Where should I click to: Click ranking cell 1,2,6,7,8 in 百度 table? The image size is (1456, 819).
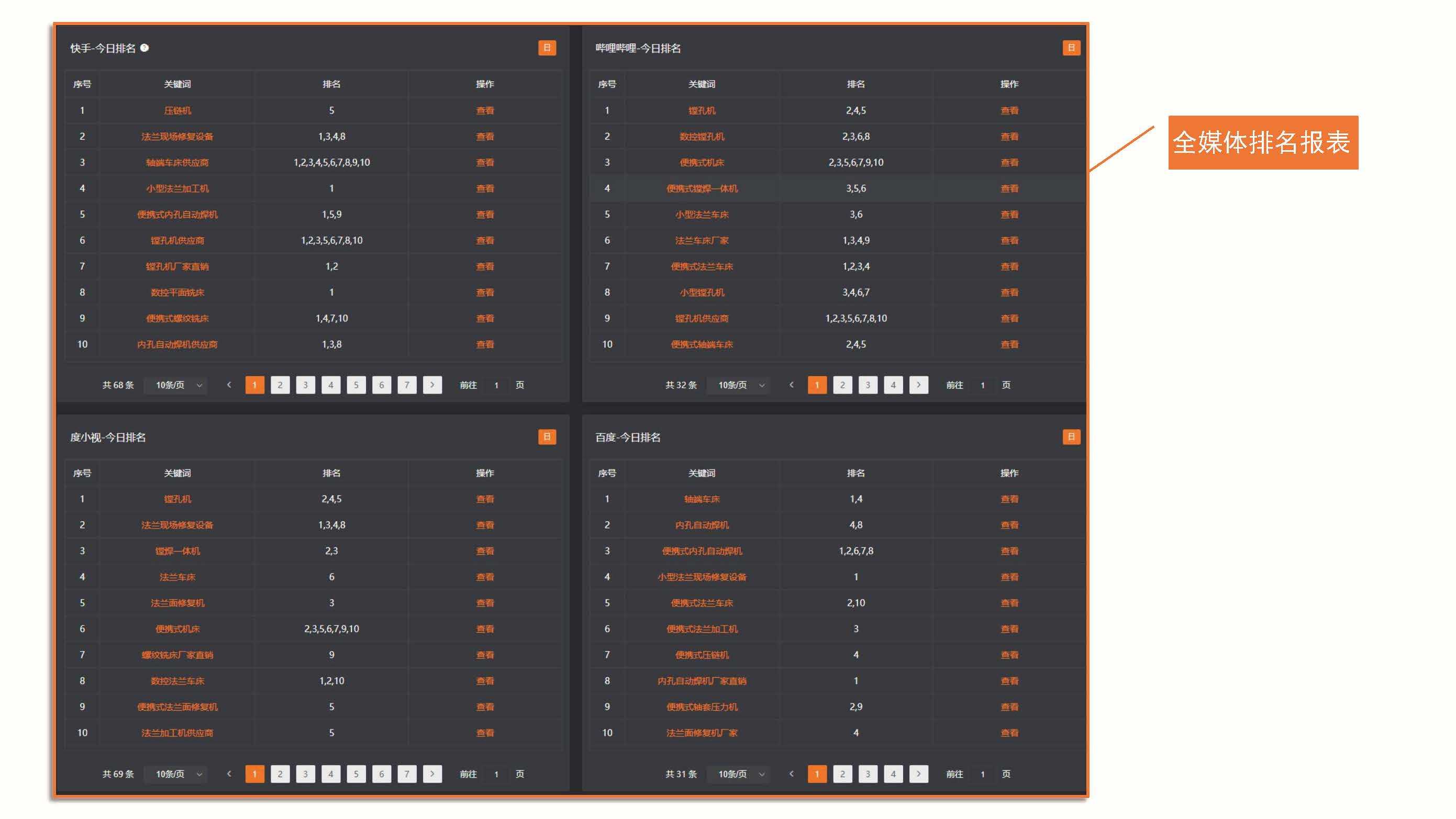[x=855, y=551]
